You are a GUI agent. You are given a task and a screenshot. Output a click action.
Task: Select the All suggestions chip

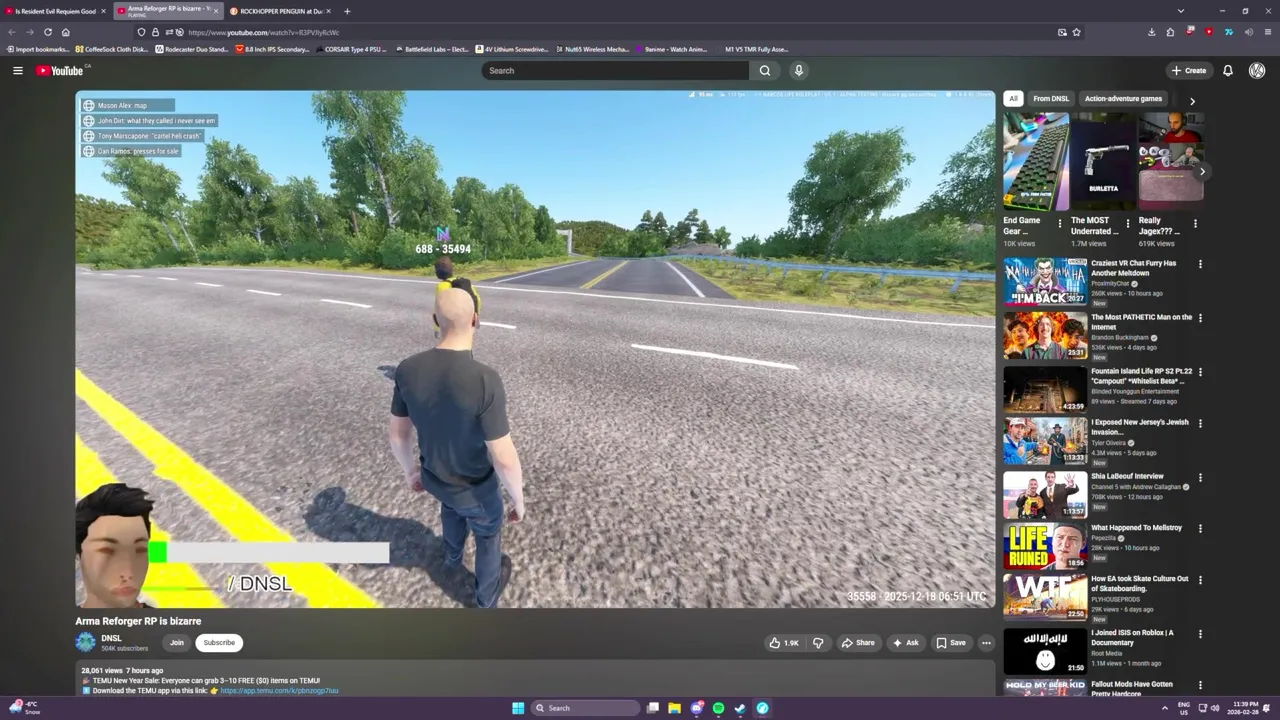1013,99
